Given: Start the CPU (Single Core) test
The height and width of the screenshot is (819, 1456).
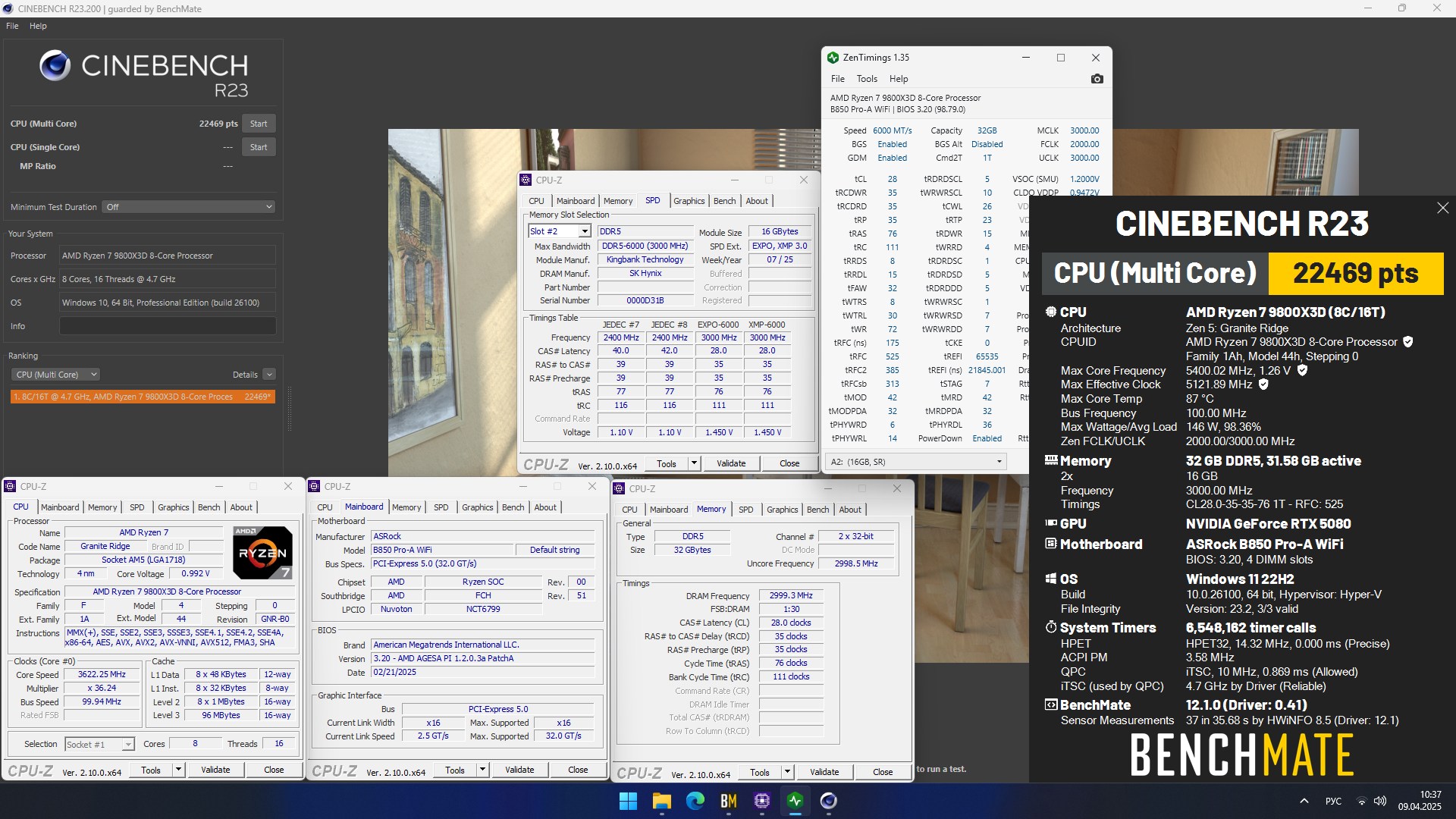Looking at the screenshot, I should 259,147.
